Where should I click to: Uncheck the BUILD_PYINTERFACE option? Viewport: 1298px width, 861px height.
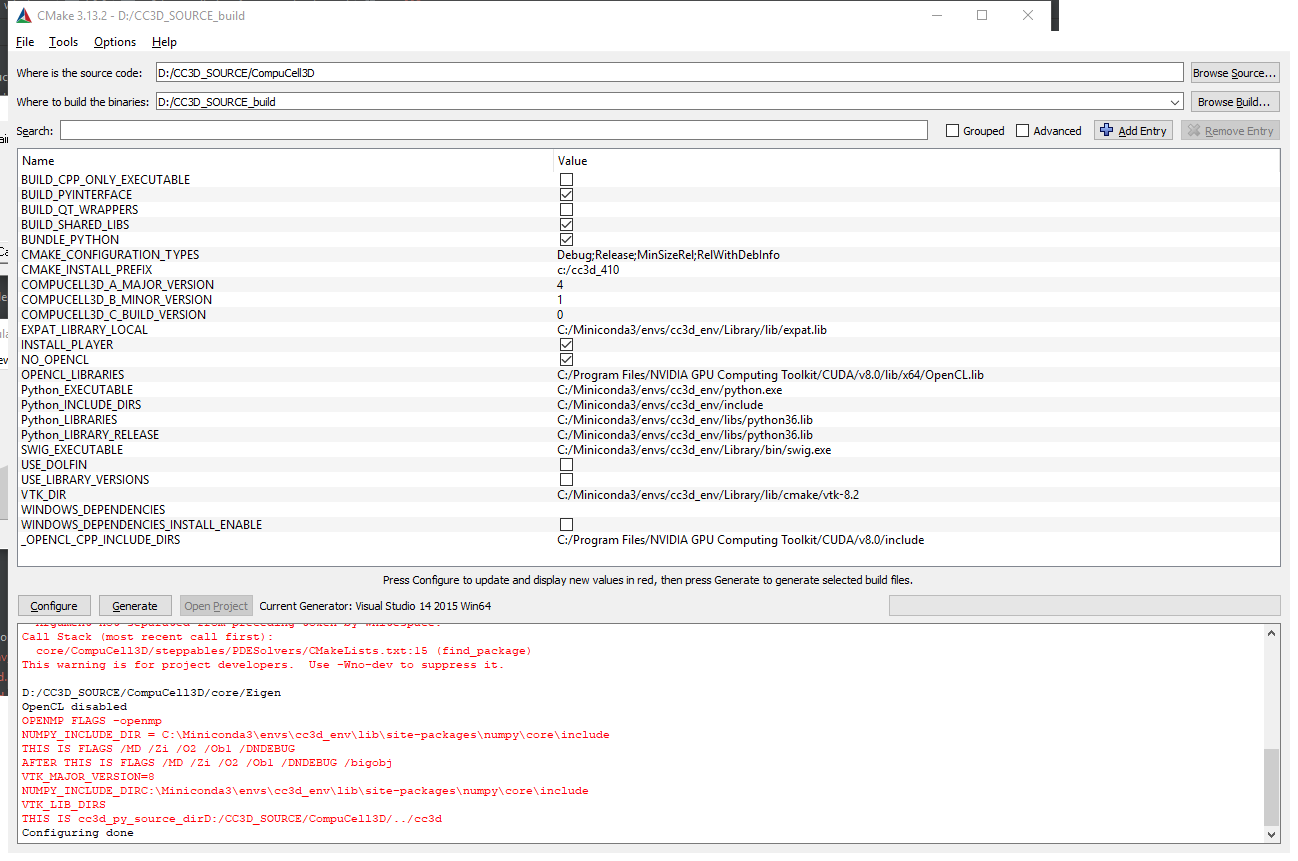coord(566,195)
